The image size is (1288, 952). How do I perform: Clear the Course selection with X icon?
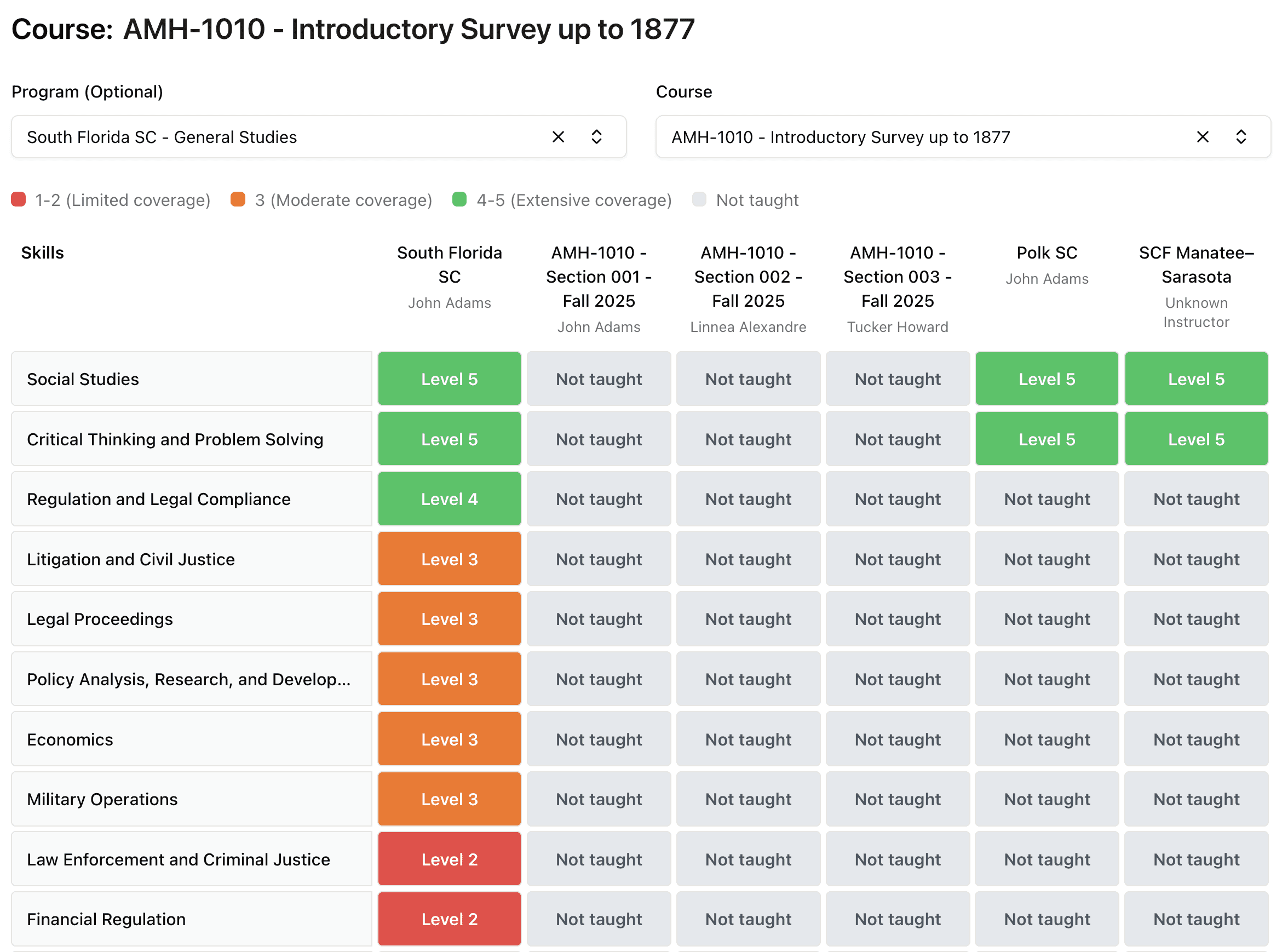pos(1202,137)
